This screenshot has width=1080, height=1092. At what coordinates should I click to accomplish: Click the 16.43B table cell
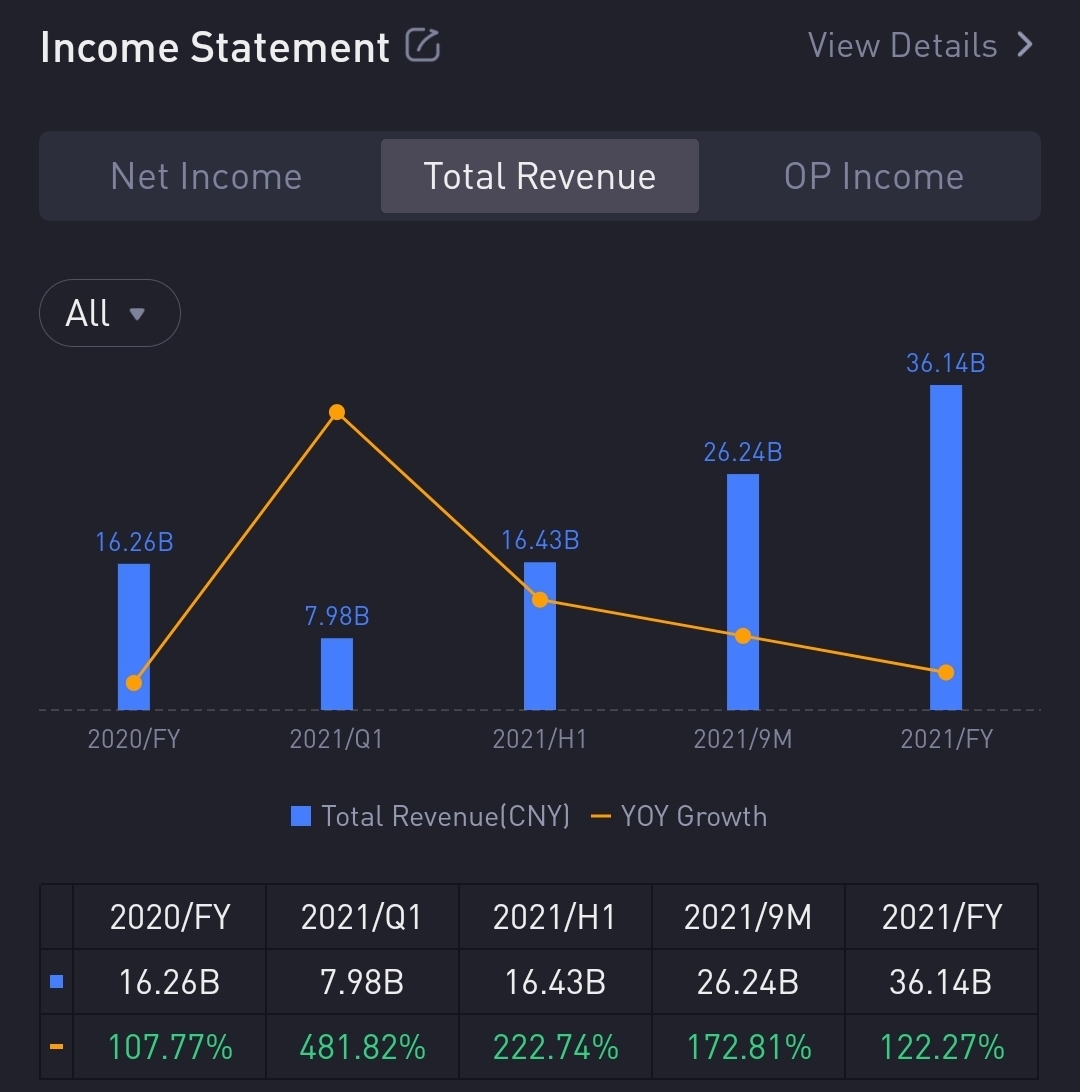(x=555, y=982)
